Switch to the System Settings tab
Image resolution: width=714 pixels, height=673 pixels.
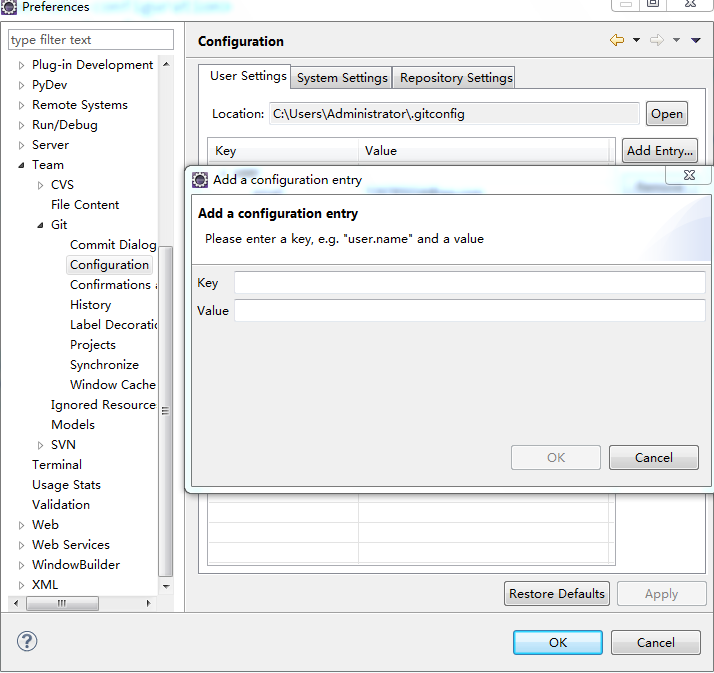(x=342, y=77)
